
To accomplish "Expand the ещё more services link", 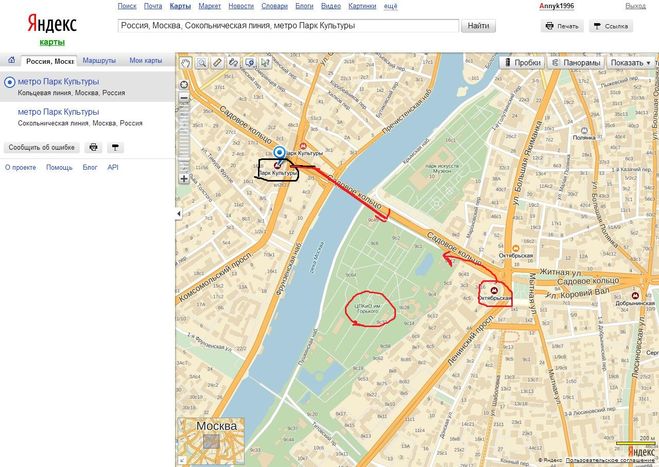I will point(390,6).
